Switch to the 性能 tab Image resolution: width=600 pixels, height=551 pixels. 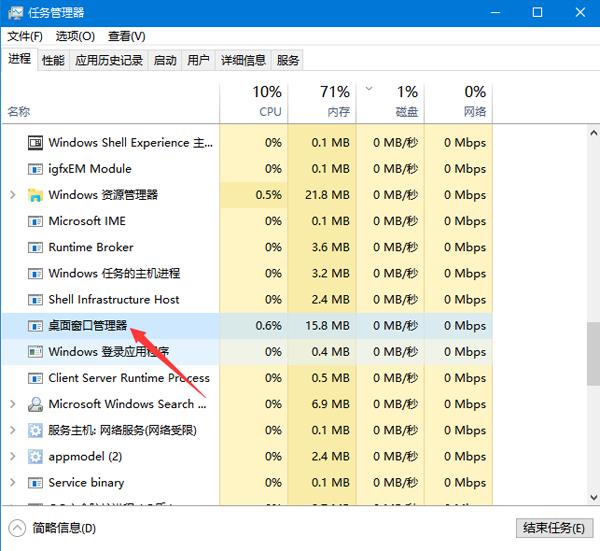(x=53, y=60)
